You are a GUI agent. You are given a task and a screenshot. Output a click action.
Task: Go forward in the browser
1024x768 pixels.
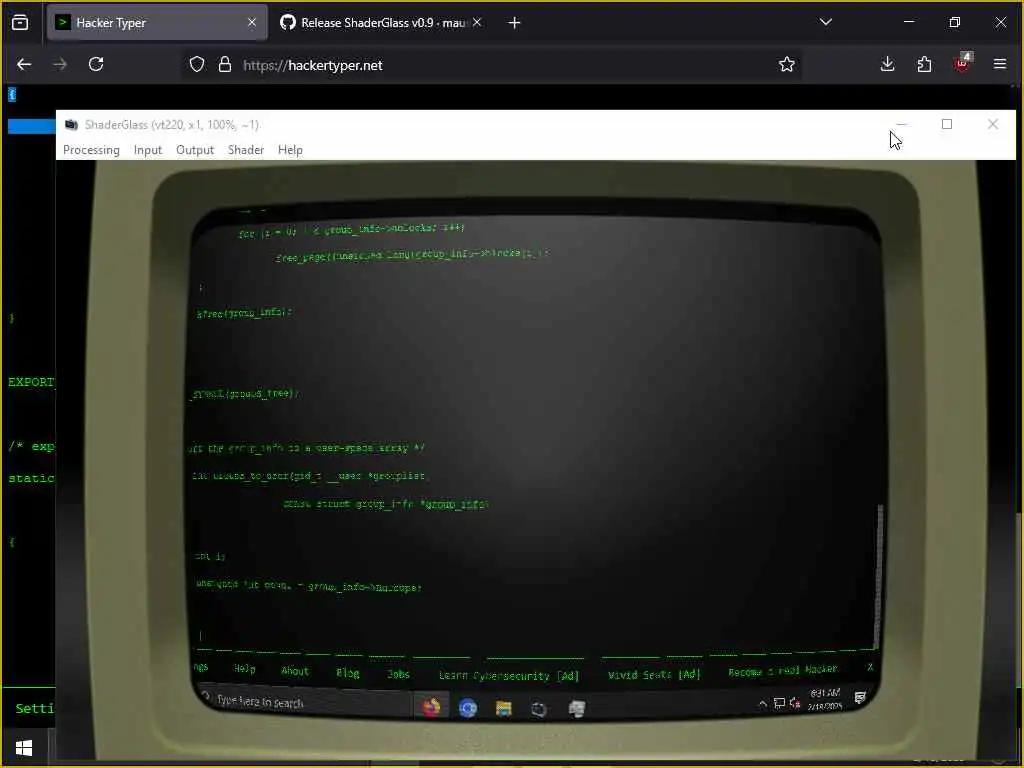pyautogui.click(x=60, y=65)
